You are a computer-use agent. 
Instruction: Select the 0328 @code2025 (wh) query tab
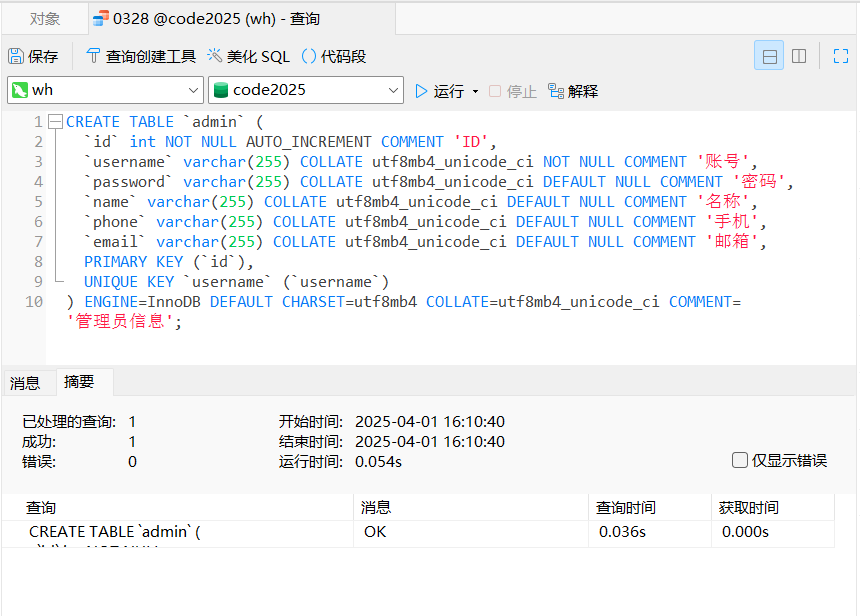[242, 19]
